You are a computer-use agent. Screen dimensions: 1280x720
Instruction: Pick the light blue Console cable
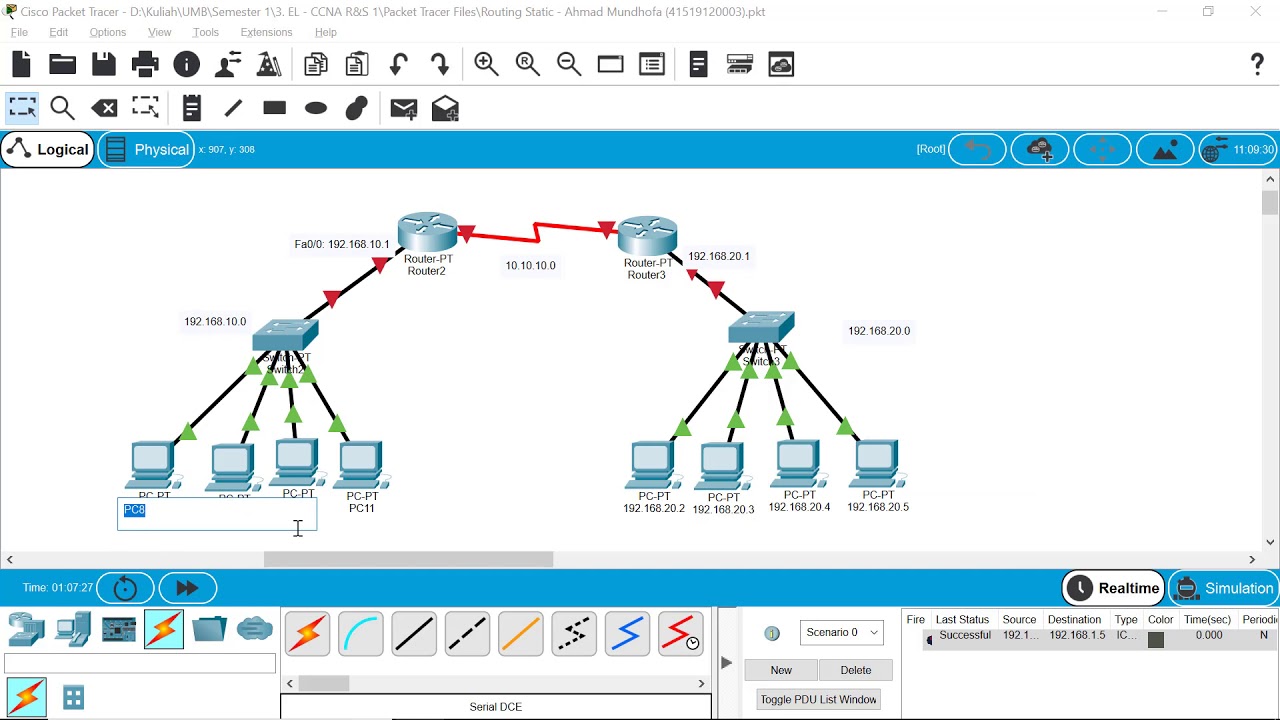pos(361,634)
